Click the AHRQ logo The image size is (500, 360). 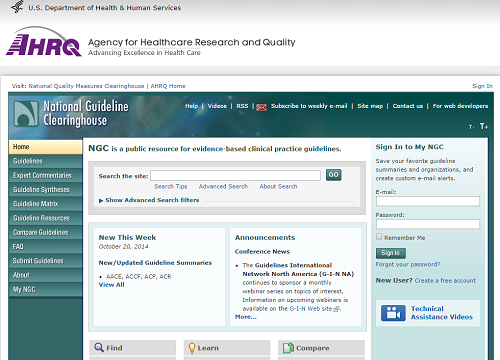(44, 42)
